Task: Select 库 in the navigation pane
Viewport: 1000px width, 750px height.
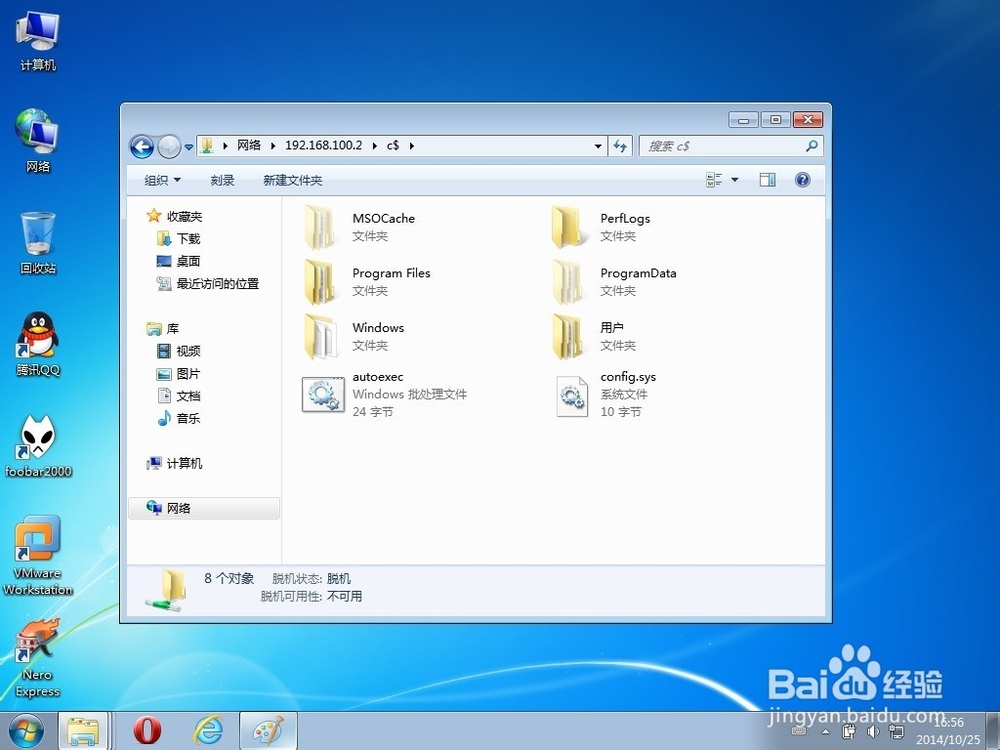Action: pos(163,328)
